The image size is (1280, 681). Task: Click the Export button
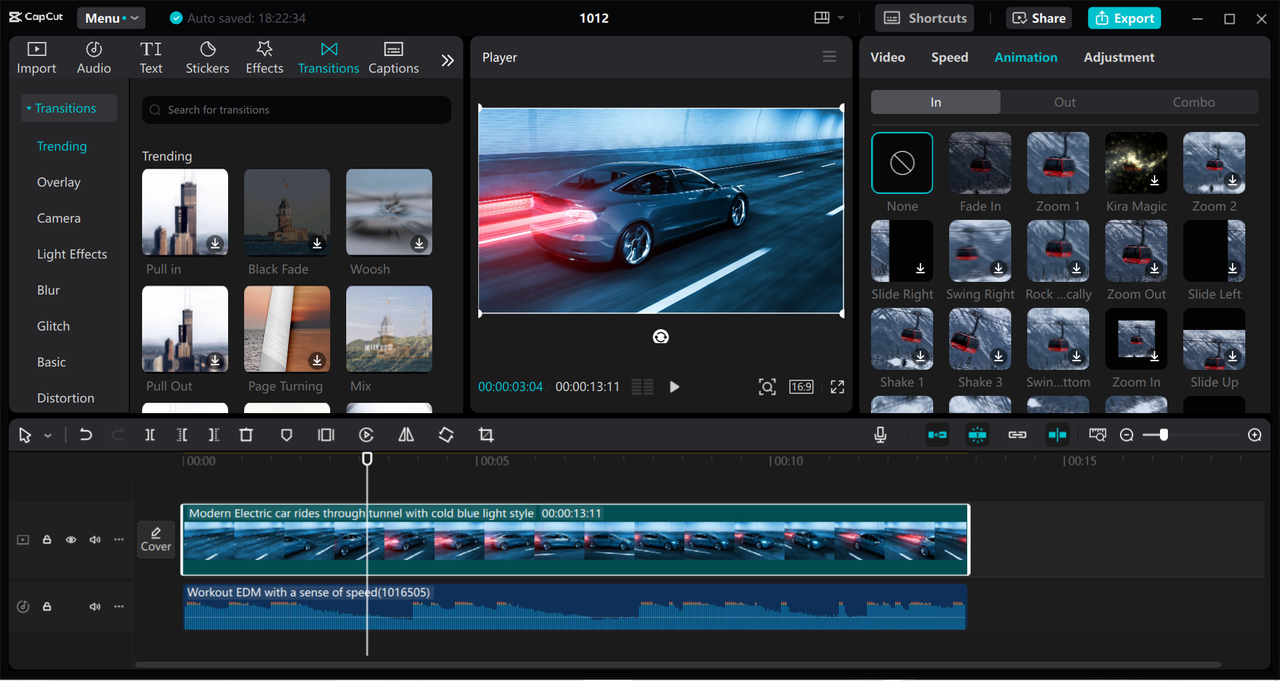[1126, 18]
